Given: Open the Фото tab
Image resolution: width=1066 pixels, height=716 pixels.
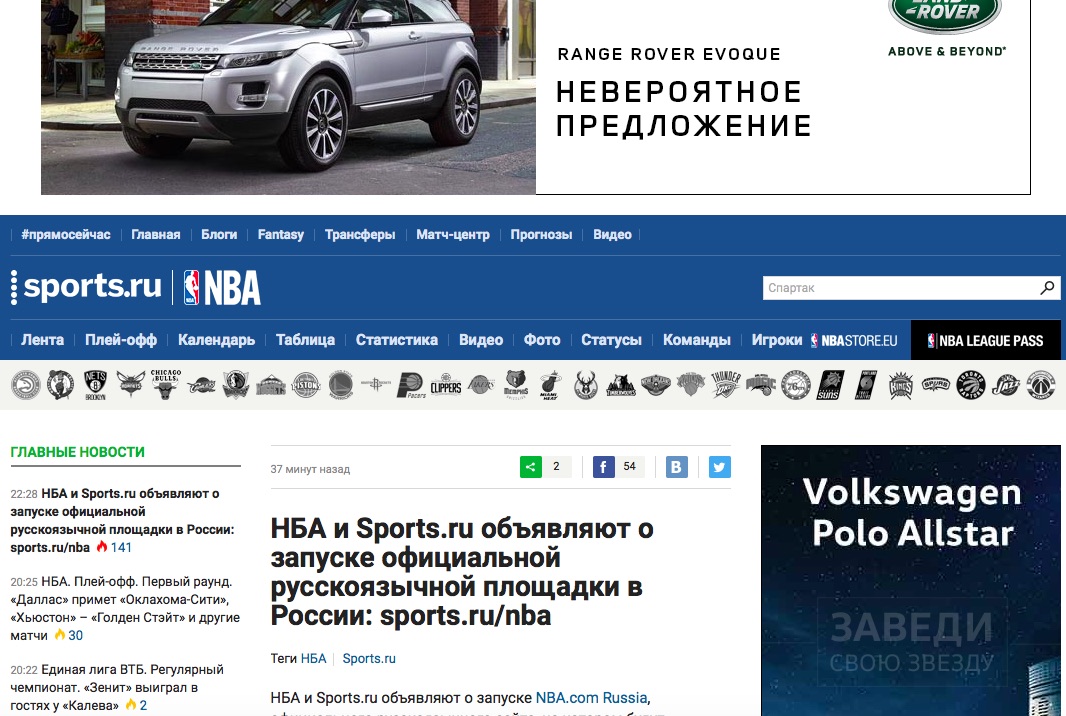Looking at the screenshot, I should [542, 340].
